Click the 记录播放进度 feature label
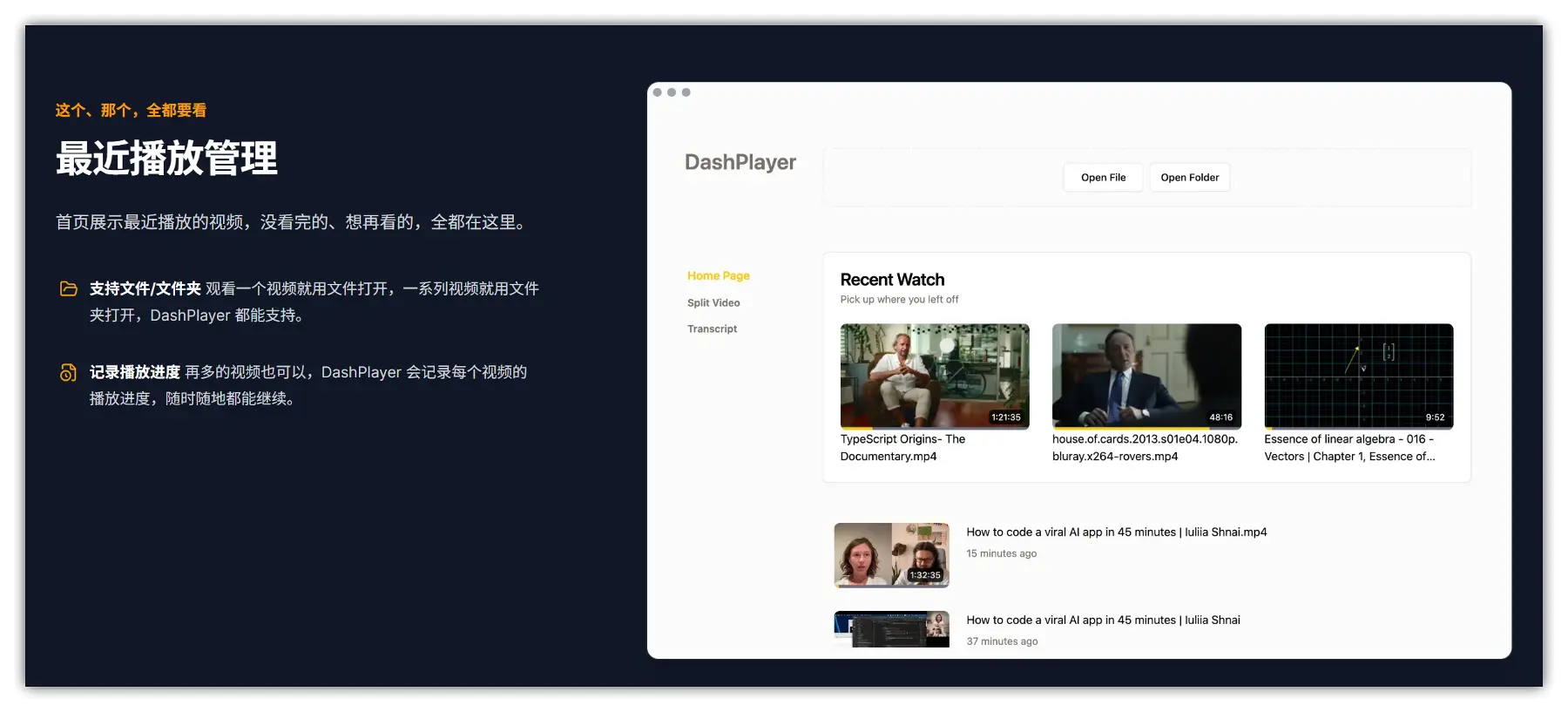 pyautogui.click(x=134, y=372)
